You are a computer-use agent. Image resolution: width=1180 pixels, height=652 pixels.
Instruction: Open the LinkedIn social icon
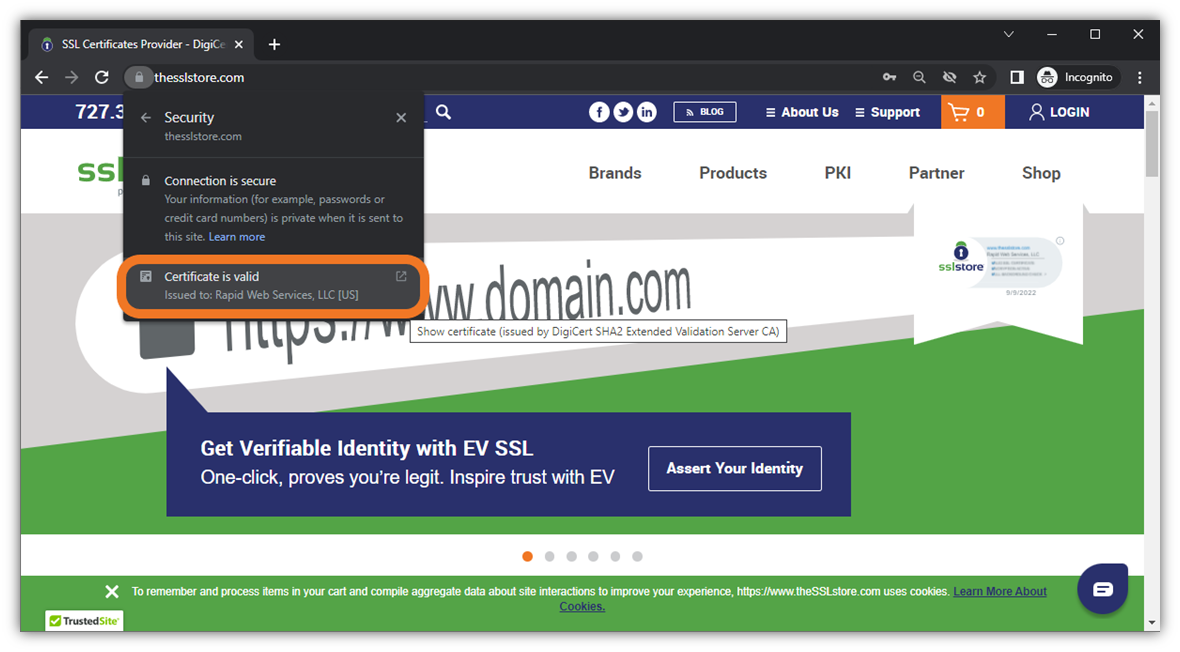click(x=646, y=112)
